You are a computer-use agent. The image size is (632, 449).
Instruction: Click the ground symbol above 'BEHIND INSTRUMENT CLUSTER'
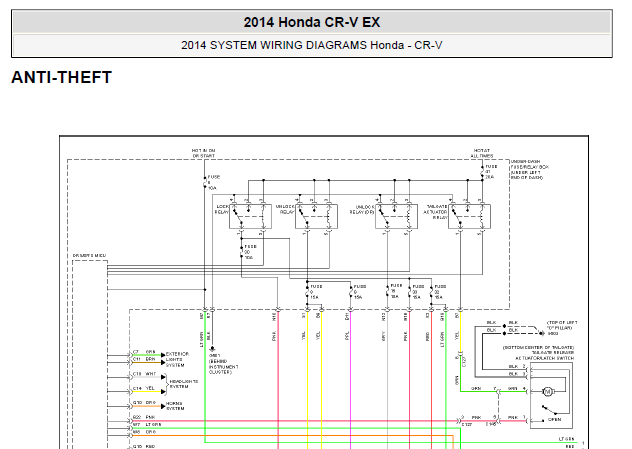coord(212,349)
